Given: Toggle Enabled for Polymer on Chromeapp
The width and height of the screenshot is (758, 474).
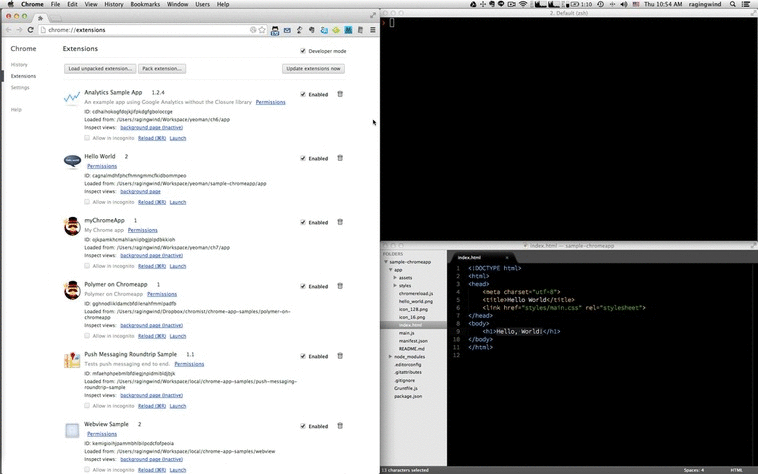Looking at the screenshot, I should coord(303,286).
